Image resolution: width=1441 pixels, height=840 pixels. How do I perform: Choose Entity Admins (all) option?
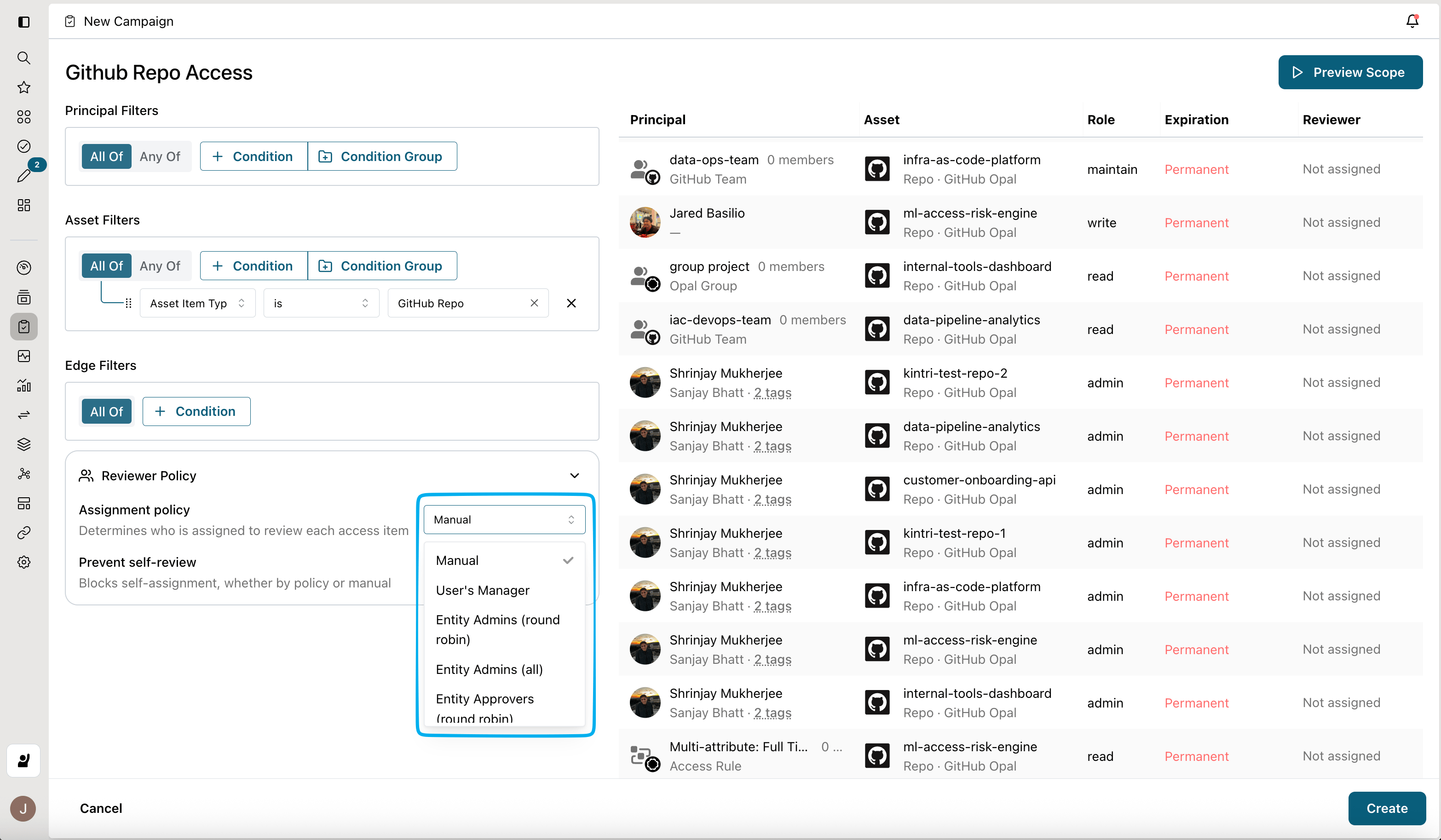(x=504, y=669)
